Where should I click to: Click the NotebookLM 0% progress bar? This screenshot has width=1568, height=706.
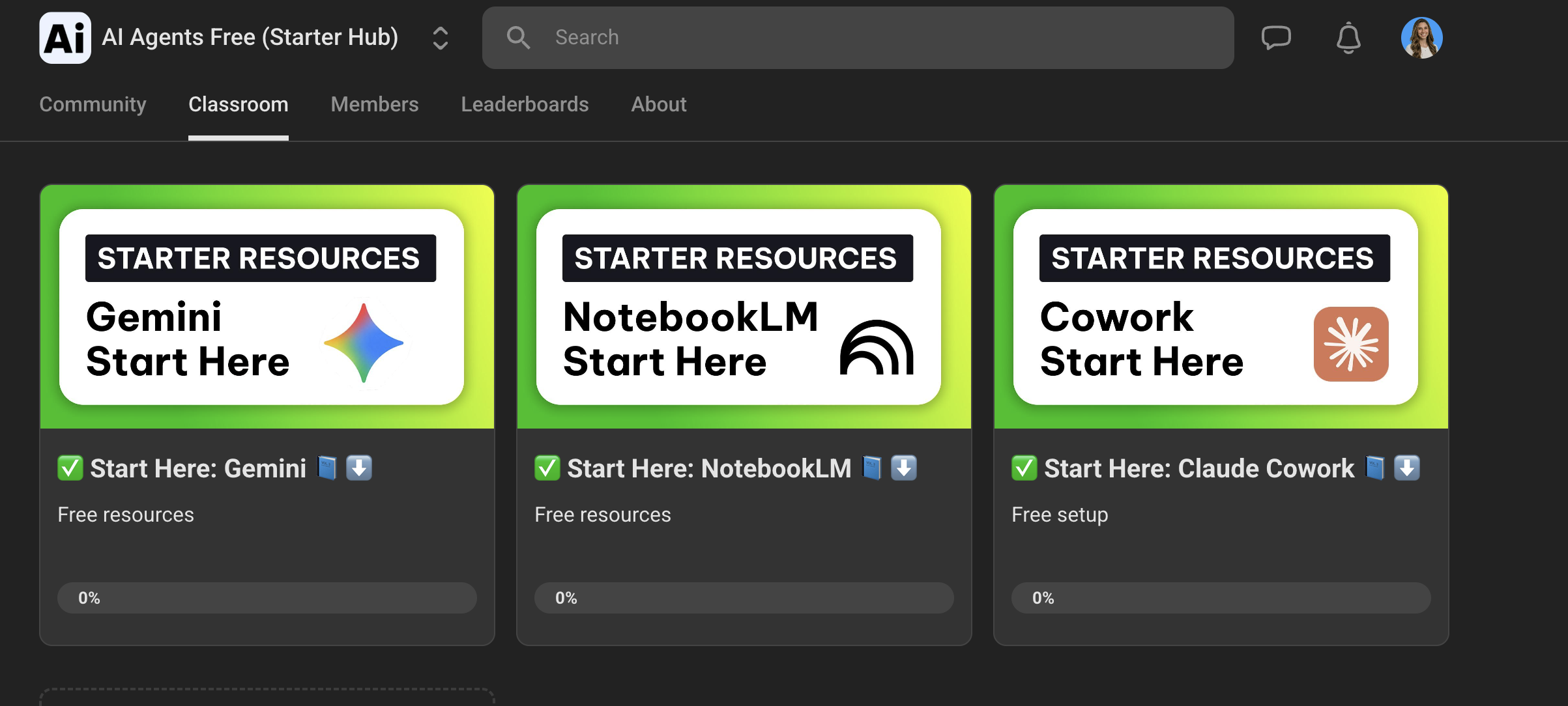click(744, 598)
